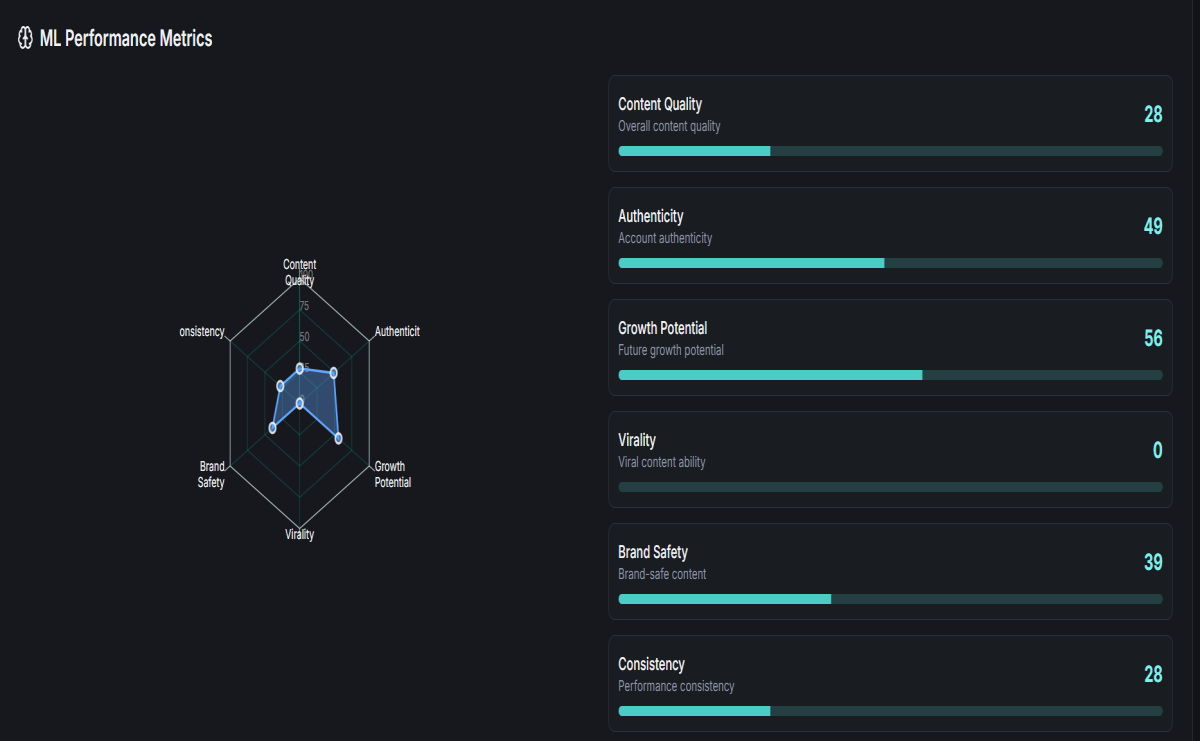The image size is (1200, 741).
Task: Click the ML Performance Metrics heading
Action: [x=126, y=39]
